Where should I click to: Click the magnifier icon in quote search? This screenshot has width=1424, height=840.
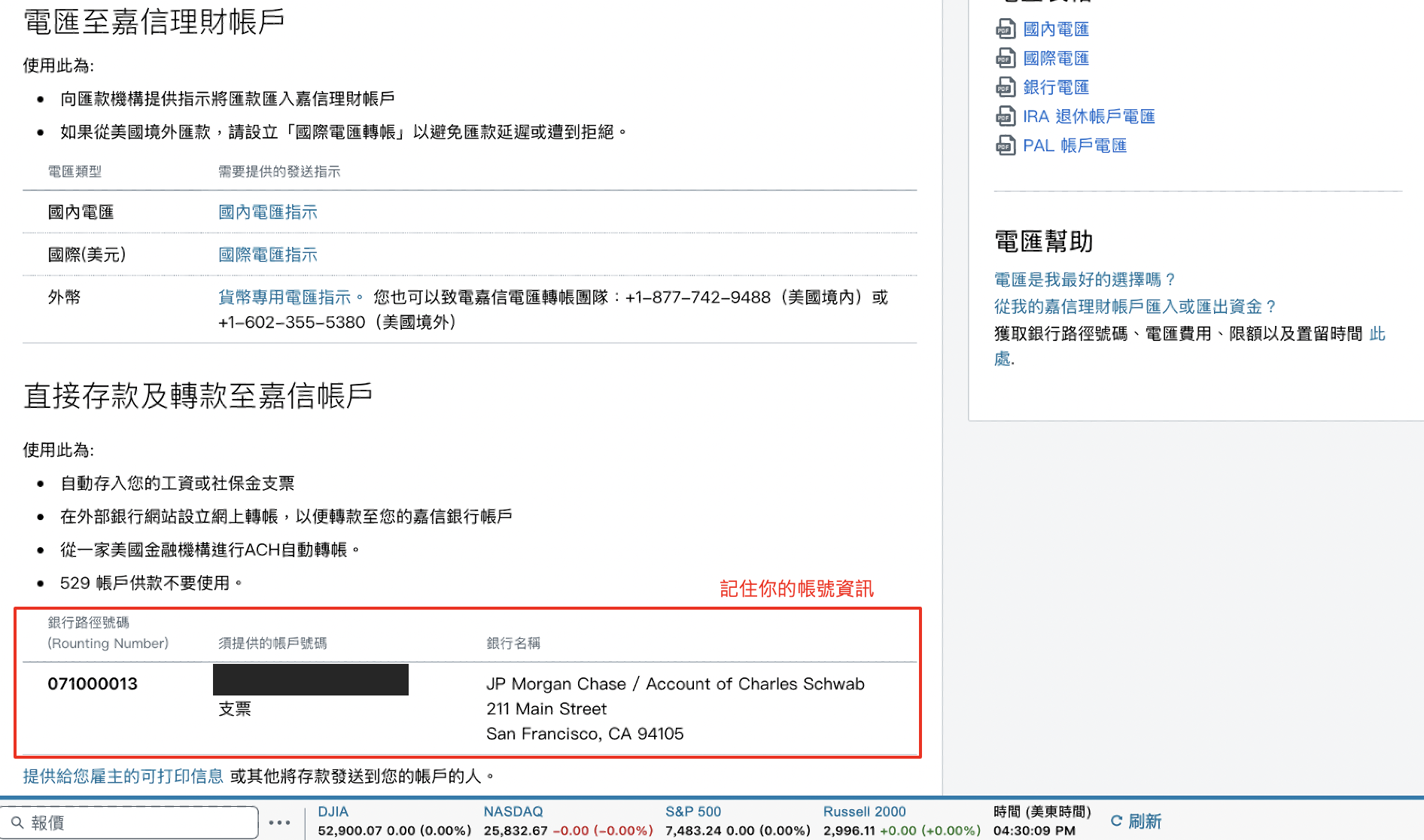coord(17,822)
